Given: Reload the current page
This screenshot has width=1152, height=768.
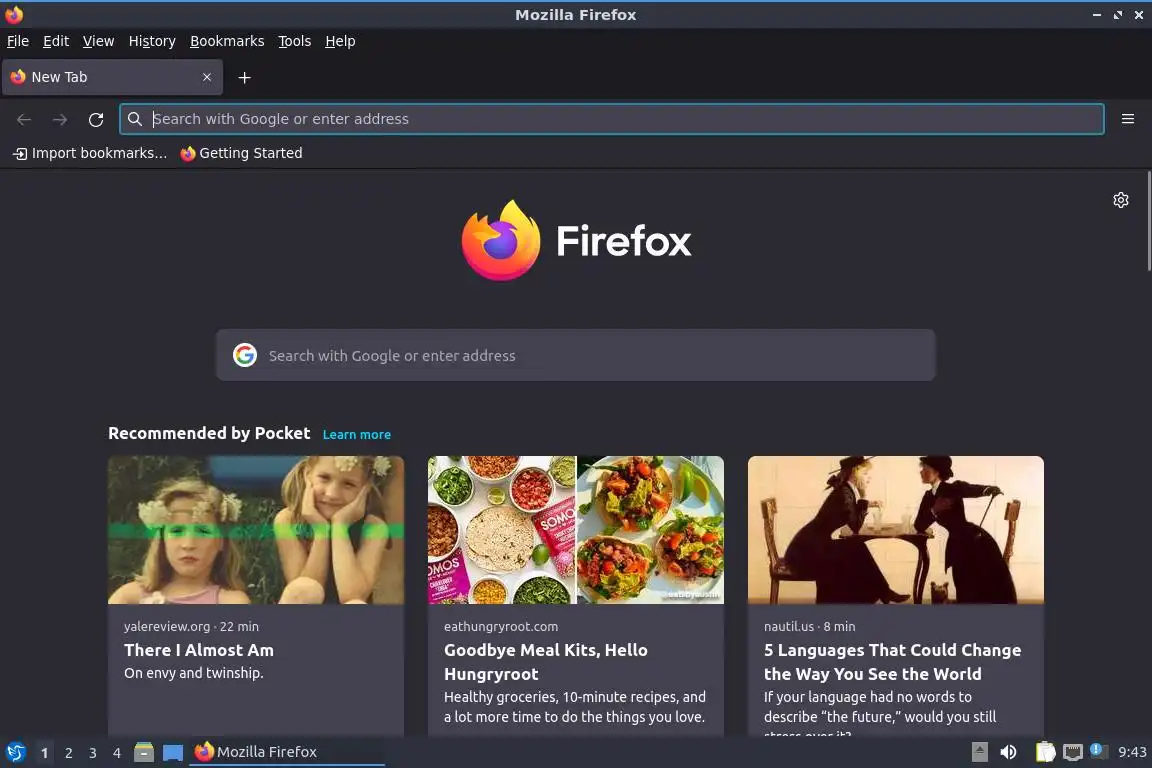Looking at the screenshot, I should (96, 119).
